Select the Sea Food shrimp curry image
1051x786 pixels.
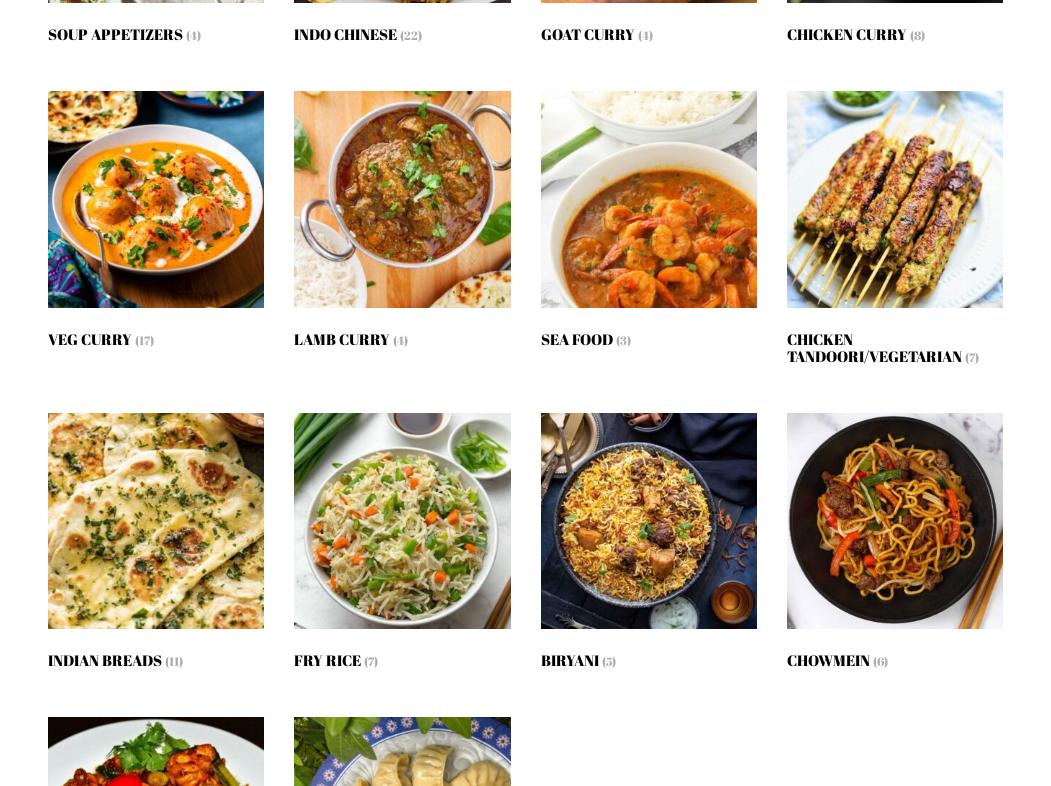tap(649, 199)
